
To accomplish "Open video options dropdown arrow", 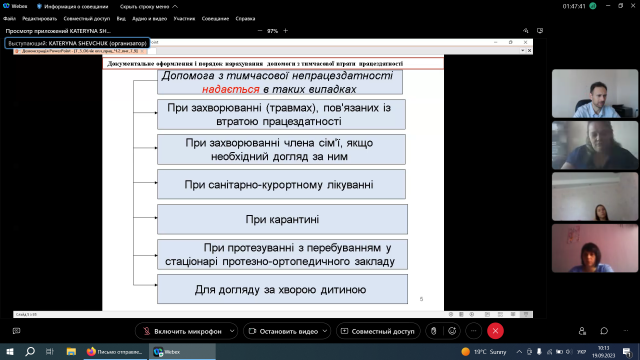I will point(325,331).
